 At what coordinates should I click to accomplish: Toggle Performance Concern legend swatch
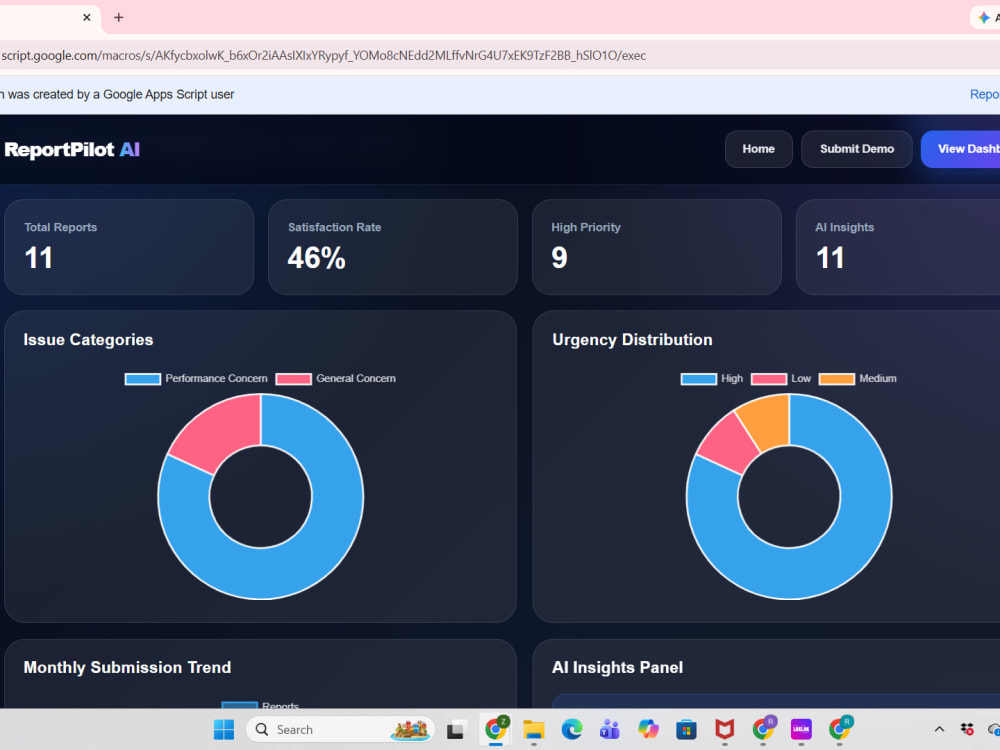coord(142,379)
